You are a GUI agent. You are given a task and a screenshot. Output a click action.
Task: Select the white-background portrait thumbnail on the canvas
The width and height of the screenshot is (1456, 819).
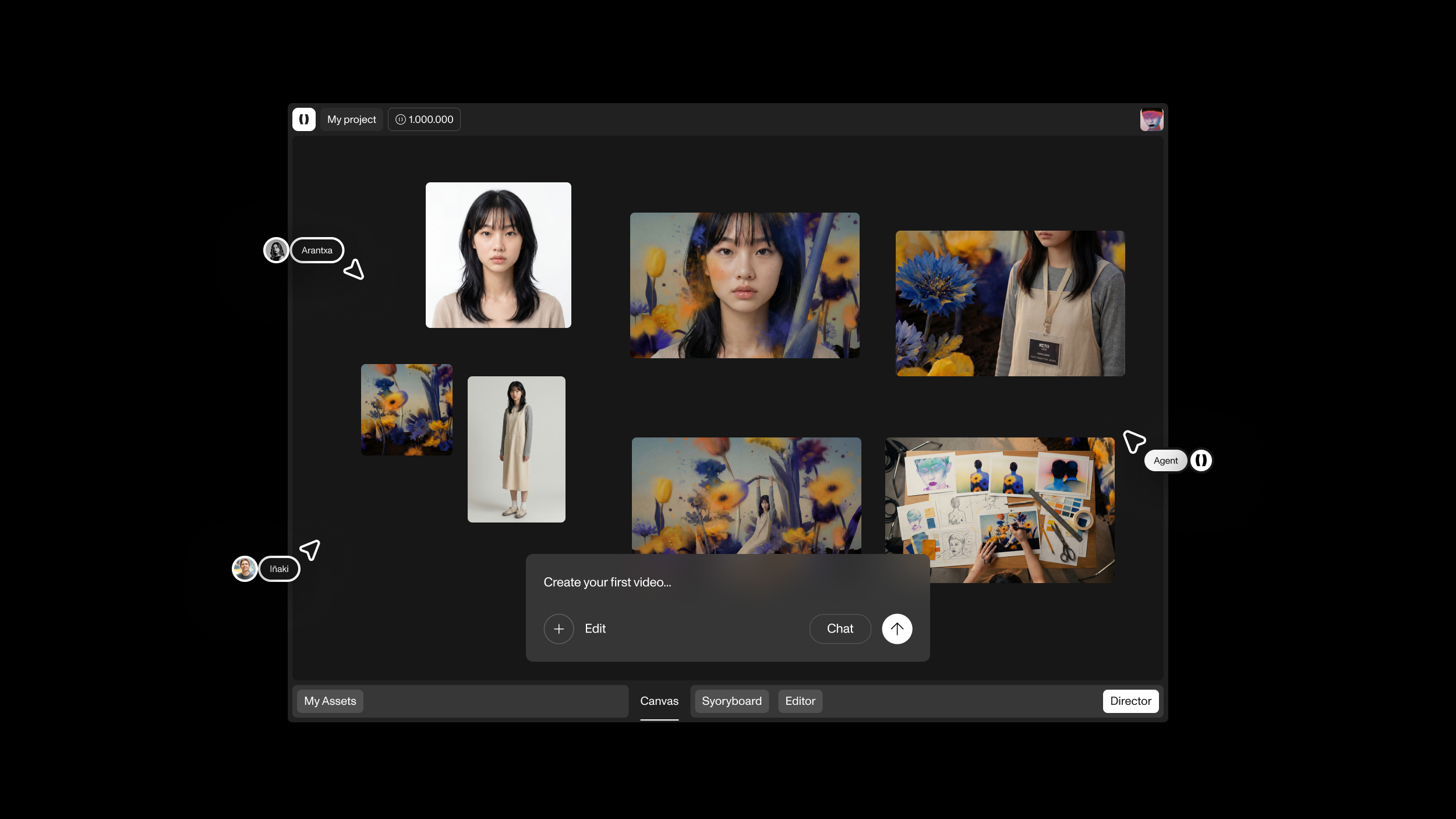pyautogui.click(x=498, y=255)
